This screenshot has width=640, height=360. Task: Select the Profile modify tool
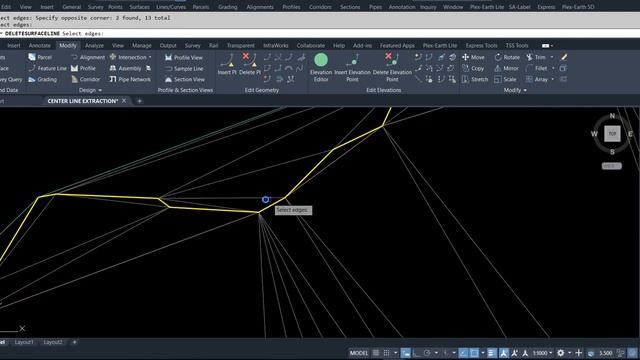click(83, 68)
